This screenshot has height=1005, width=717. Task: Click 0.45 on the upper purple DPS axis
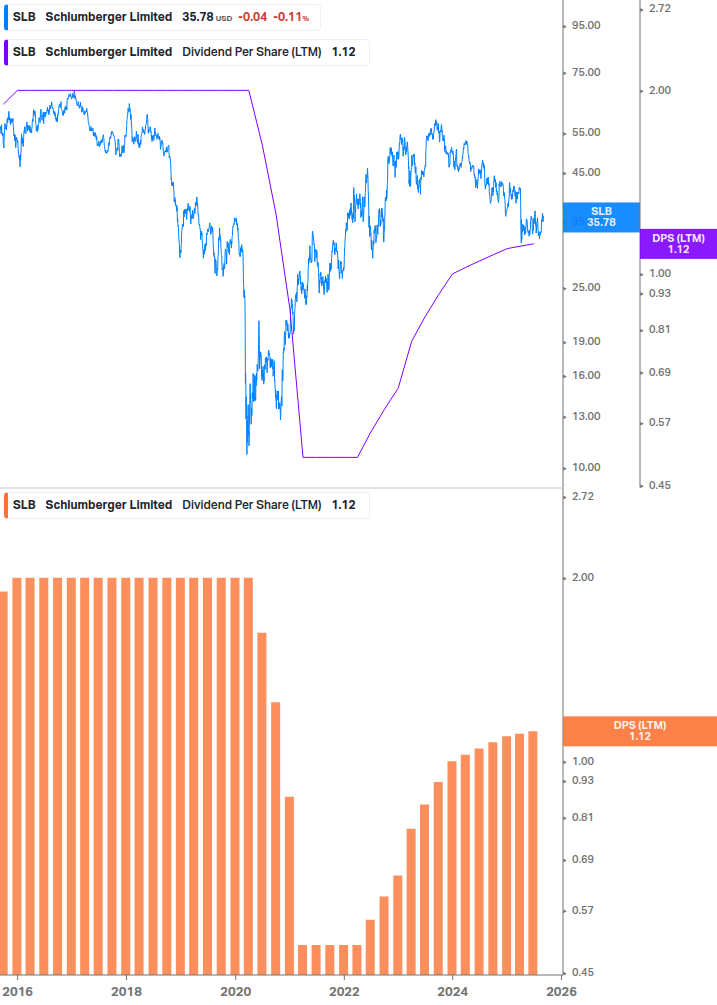pyautogui.click(x=660, y=485)
